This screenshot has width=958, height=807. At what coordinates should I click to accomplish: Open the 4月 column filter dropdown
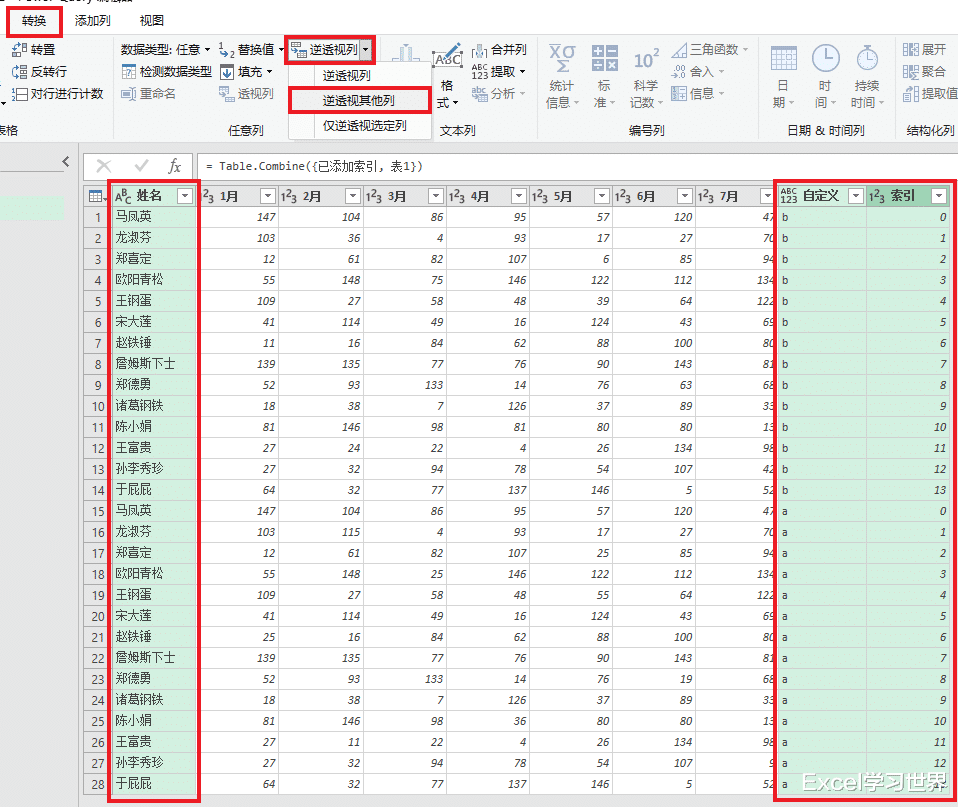coord(519,196)
